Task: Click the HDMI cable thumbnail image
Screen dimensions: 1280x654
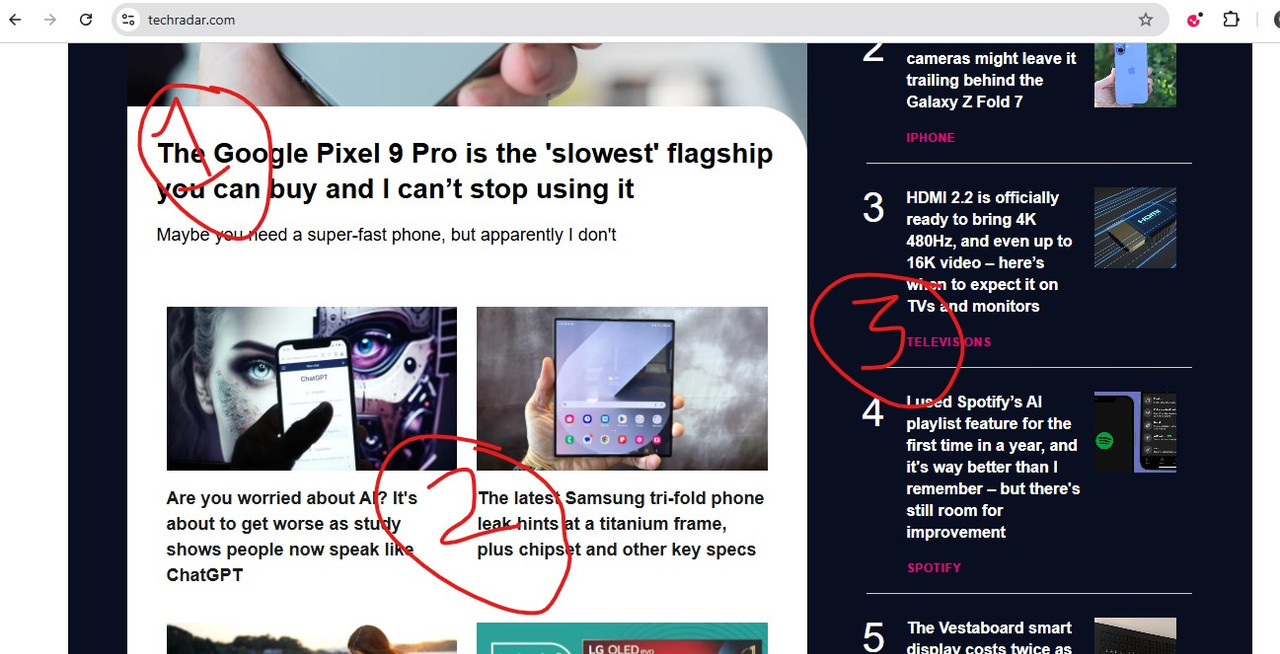Action: click(1135, 228)
